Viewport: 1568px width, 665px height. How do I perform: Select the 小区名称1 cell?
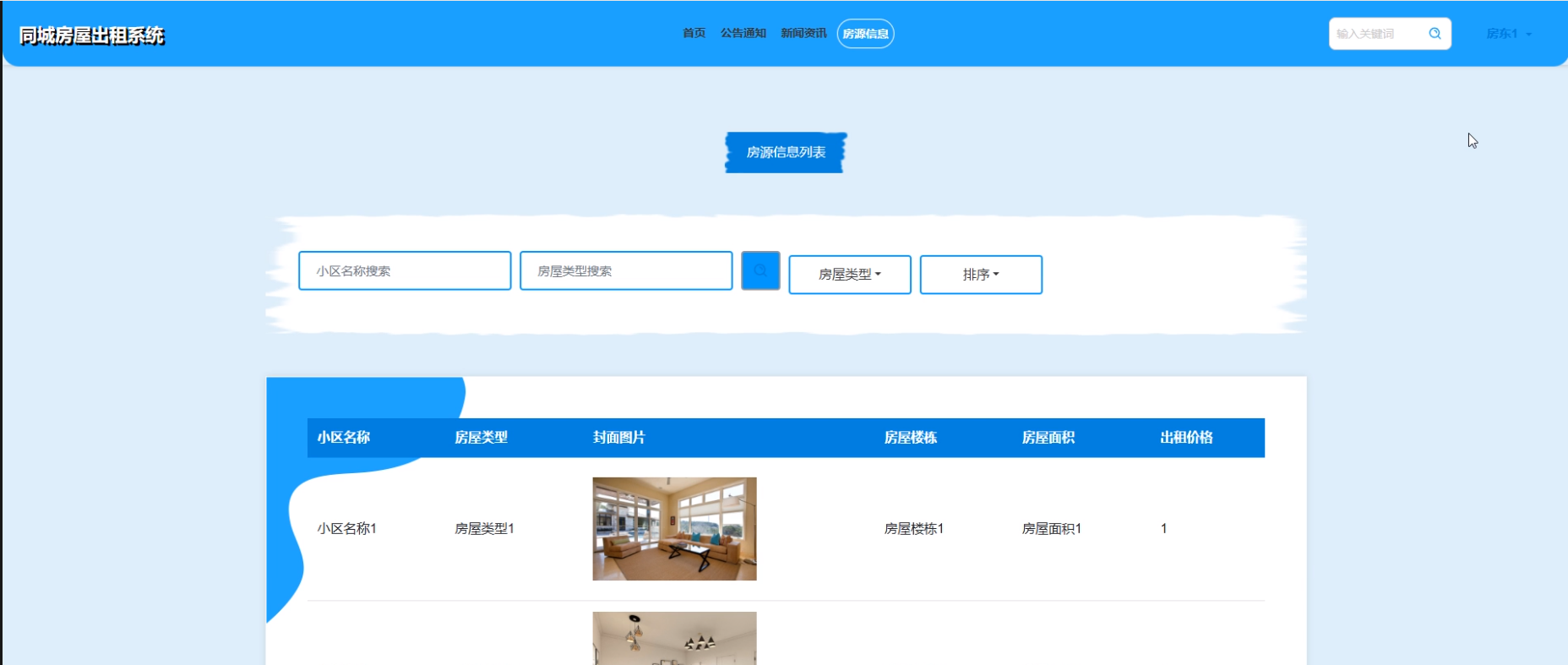(x=347, y=529)
